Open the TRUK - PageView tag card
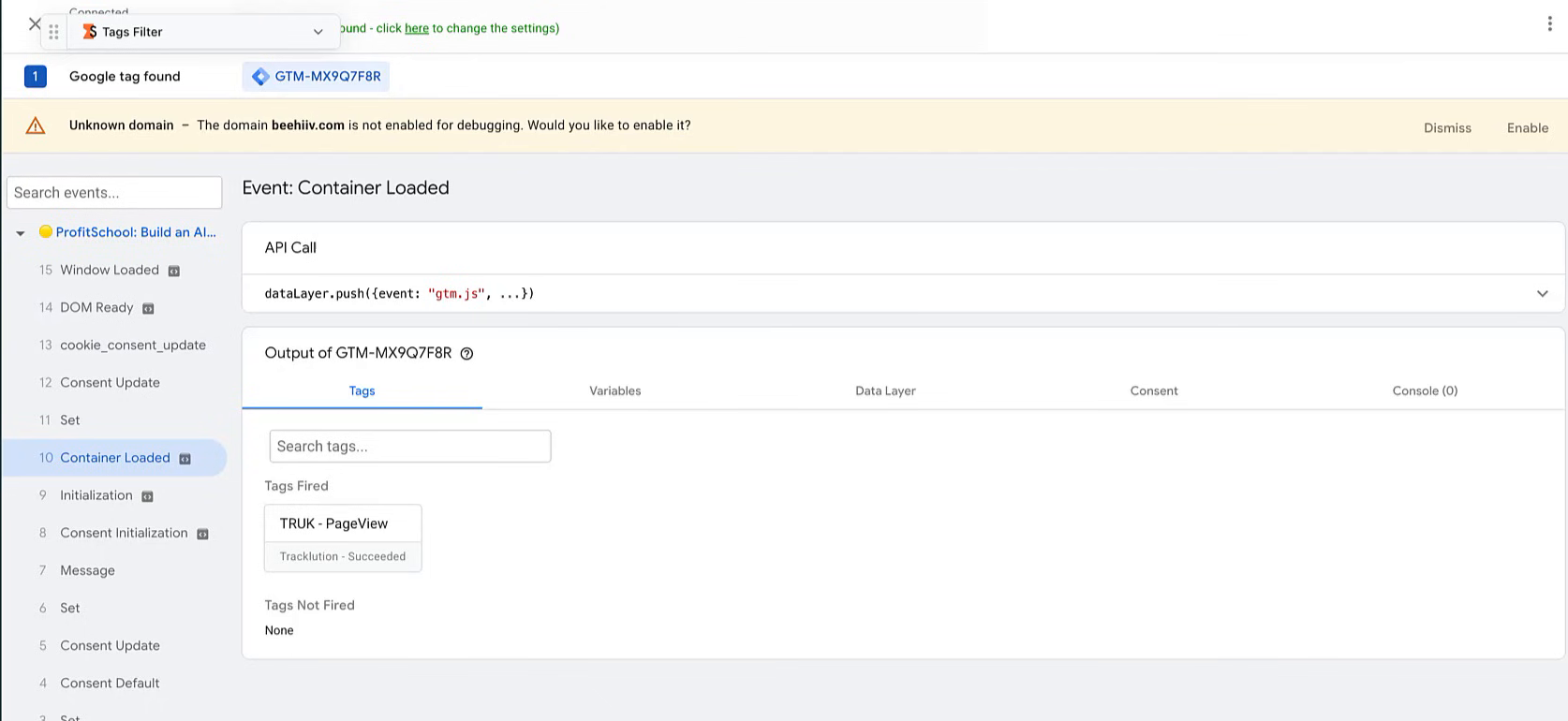This screenshot has height=721, width=1568. [343, 538]
